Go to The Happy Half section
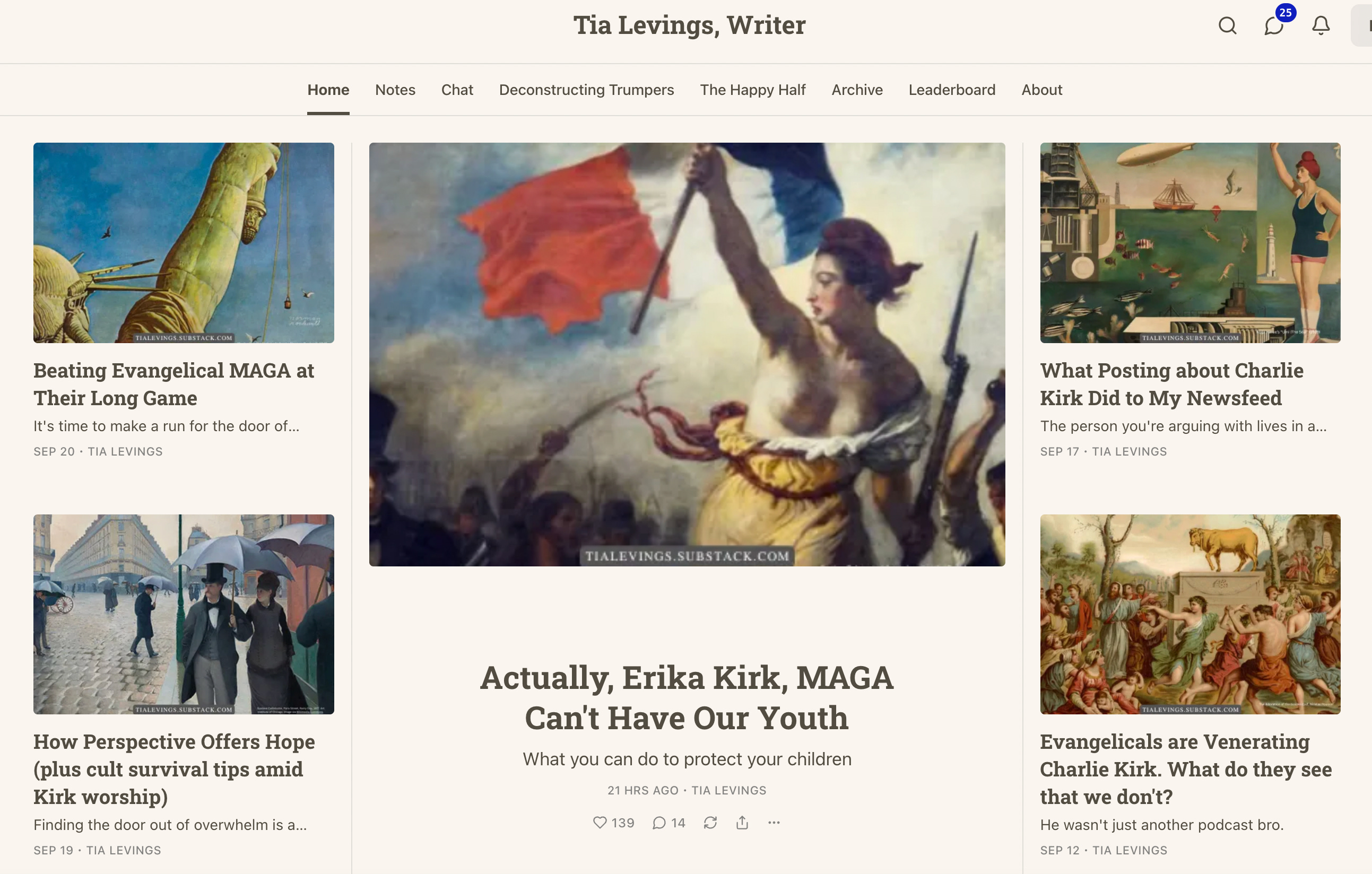This screenshot has width=1372, height=874. 753,90
